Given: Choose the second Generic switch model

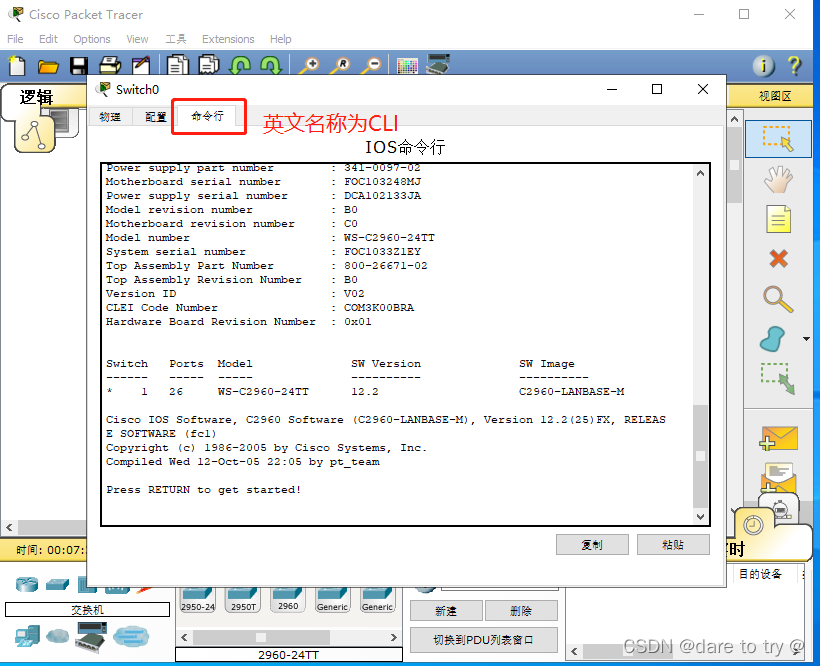Looking at the screenshot, I should [x=378, y=600].
